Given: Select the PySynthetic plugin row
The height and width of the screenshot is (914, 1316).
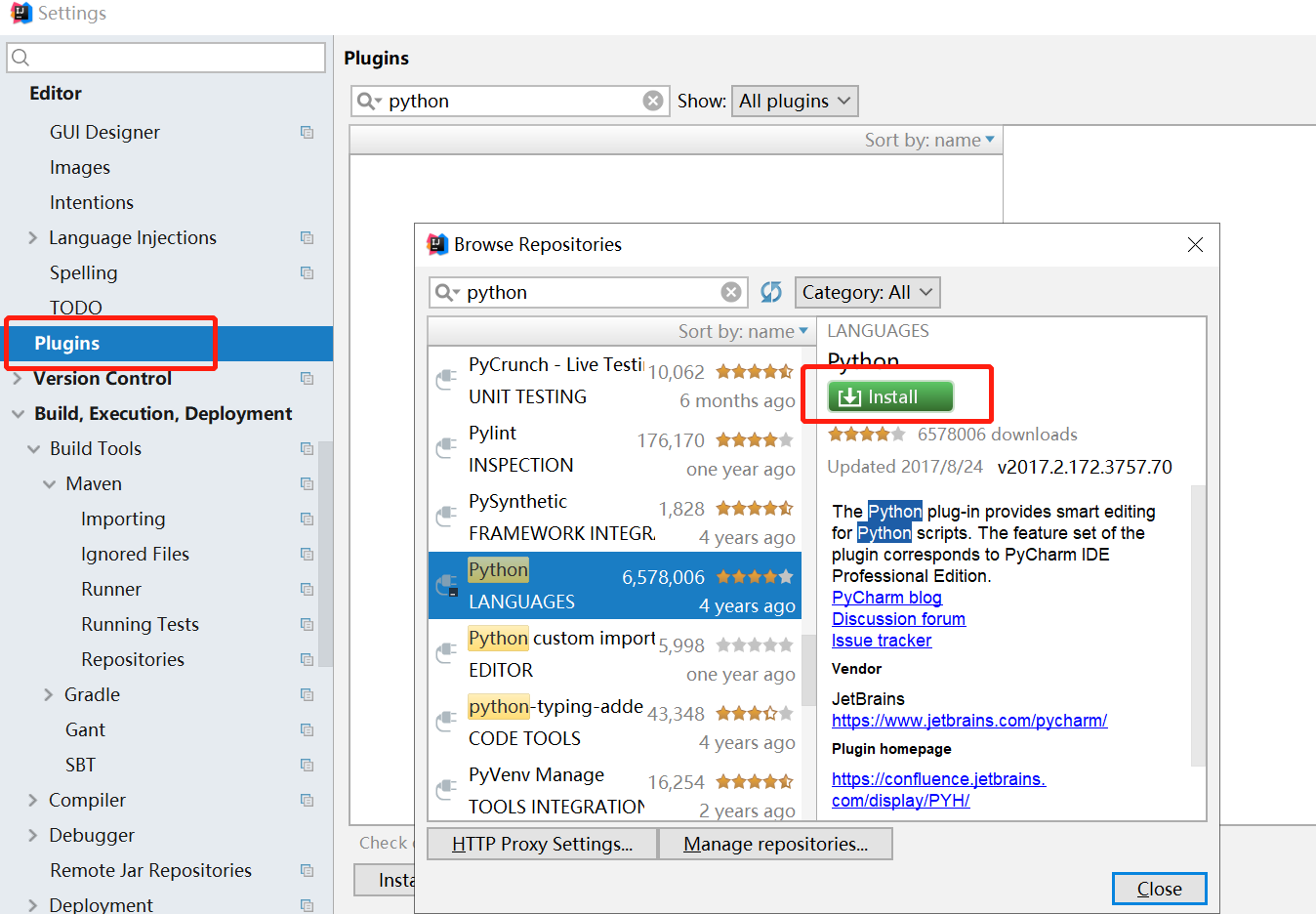Looking at the screenshot, I should 615,518.
